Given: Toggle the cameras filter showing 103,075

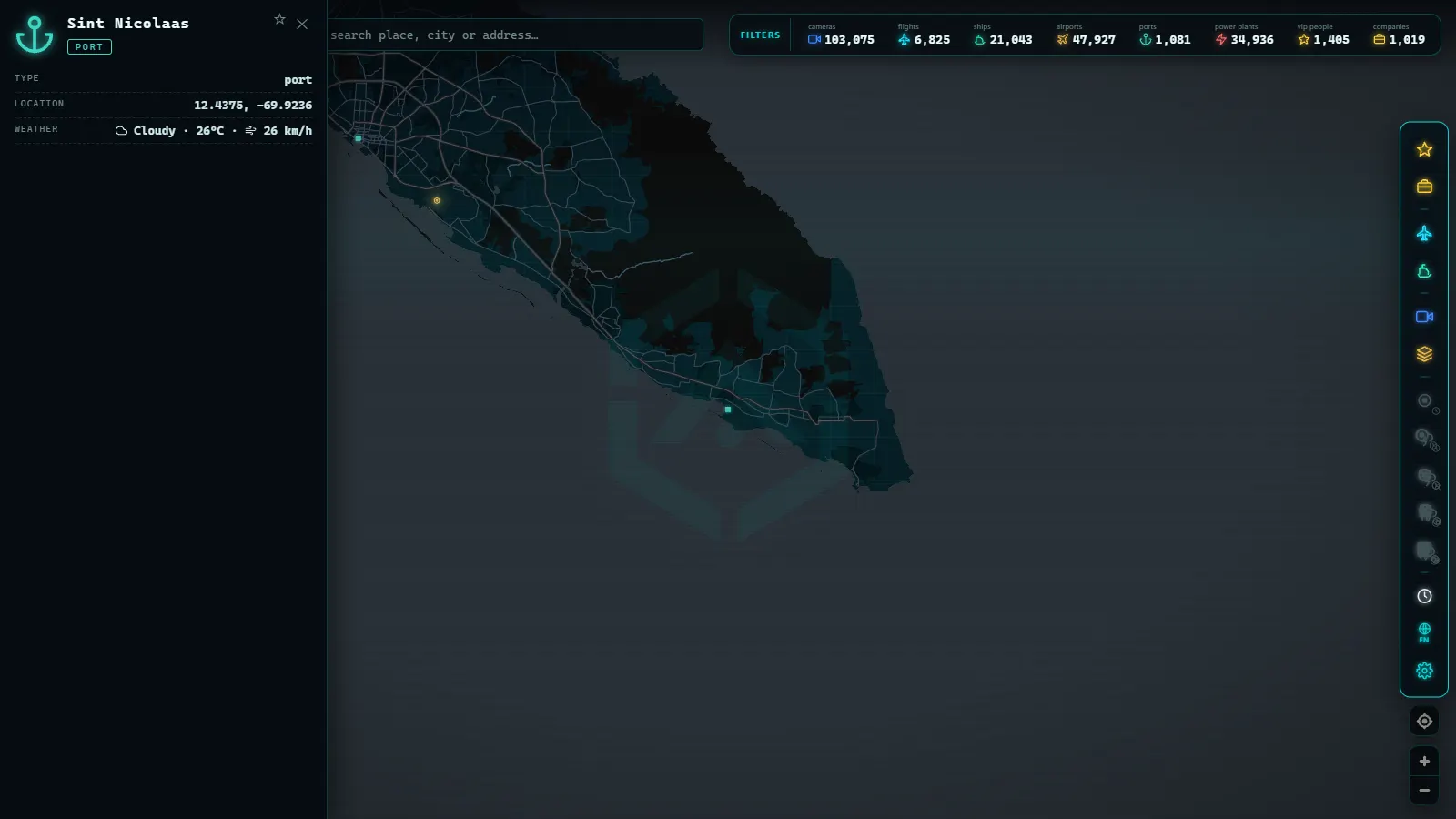Looking at the screenshot, I should pyautogui.click(x=841, y=35).
